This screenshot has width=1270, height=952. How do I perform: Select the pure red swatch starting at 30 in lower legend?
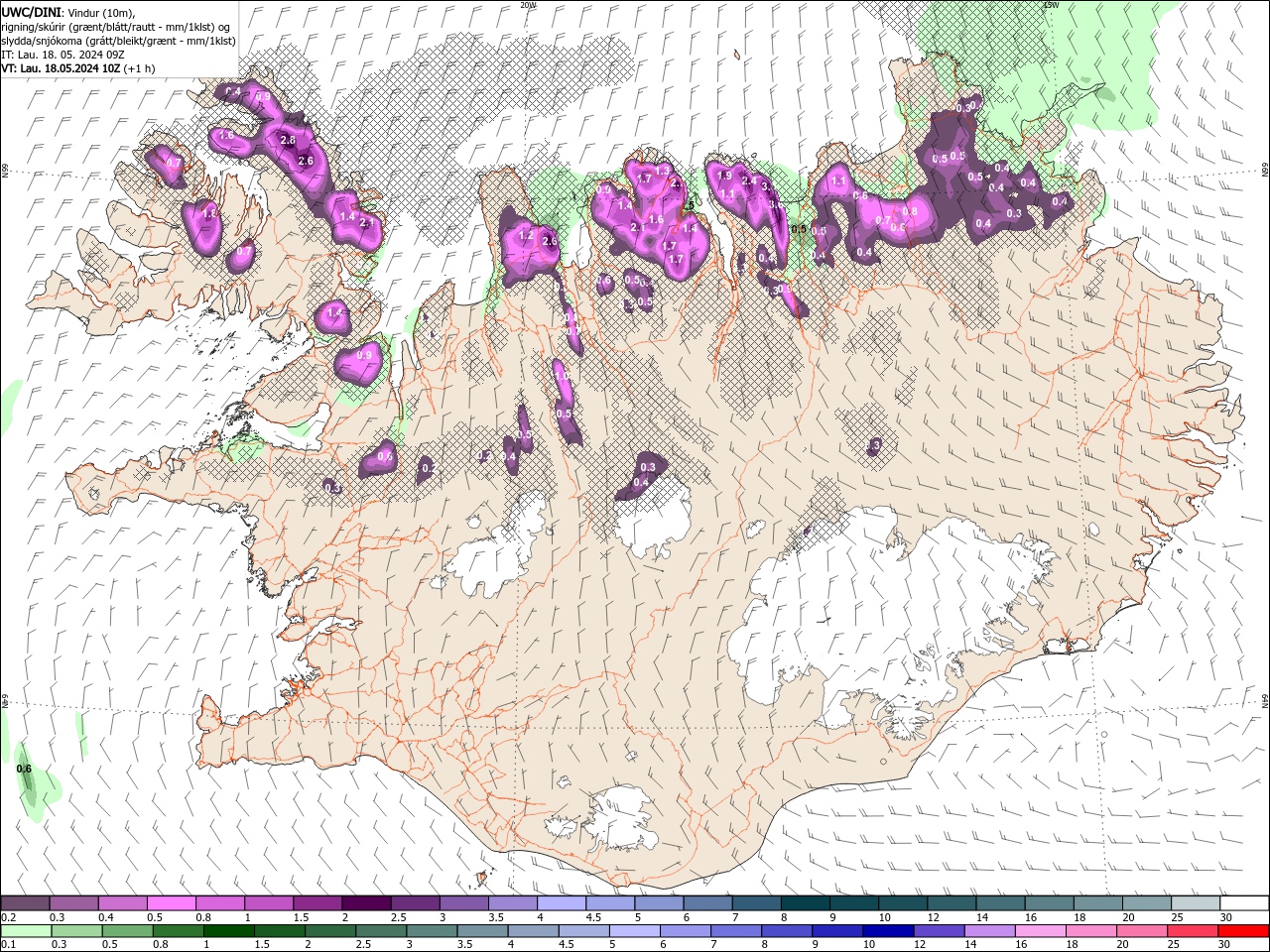point(1244,931)
